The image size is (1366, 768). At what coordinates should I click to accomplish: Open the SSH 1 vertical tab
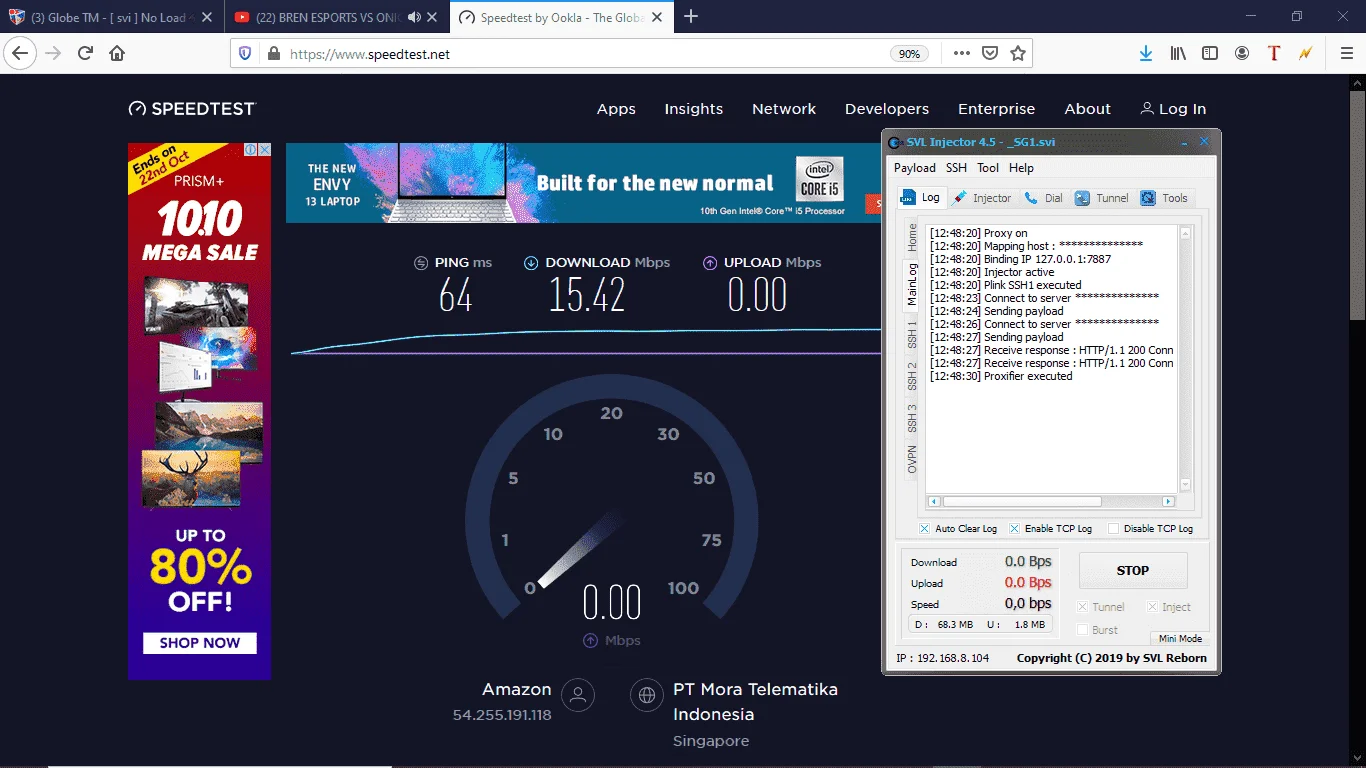click(x=912, y=335)
